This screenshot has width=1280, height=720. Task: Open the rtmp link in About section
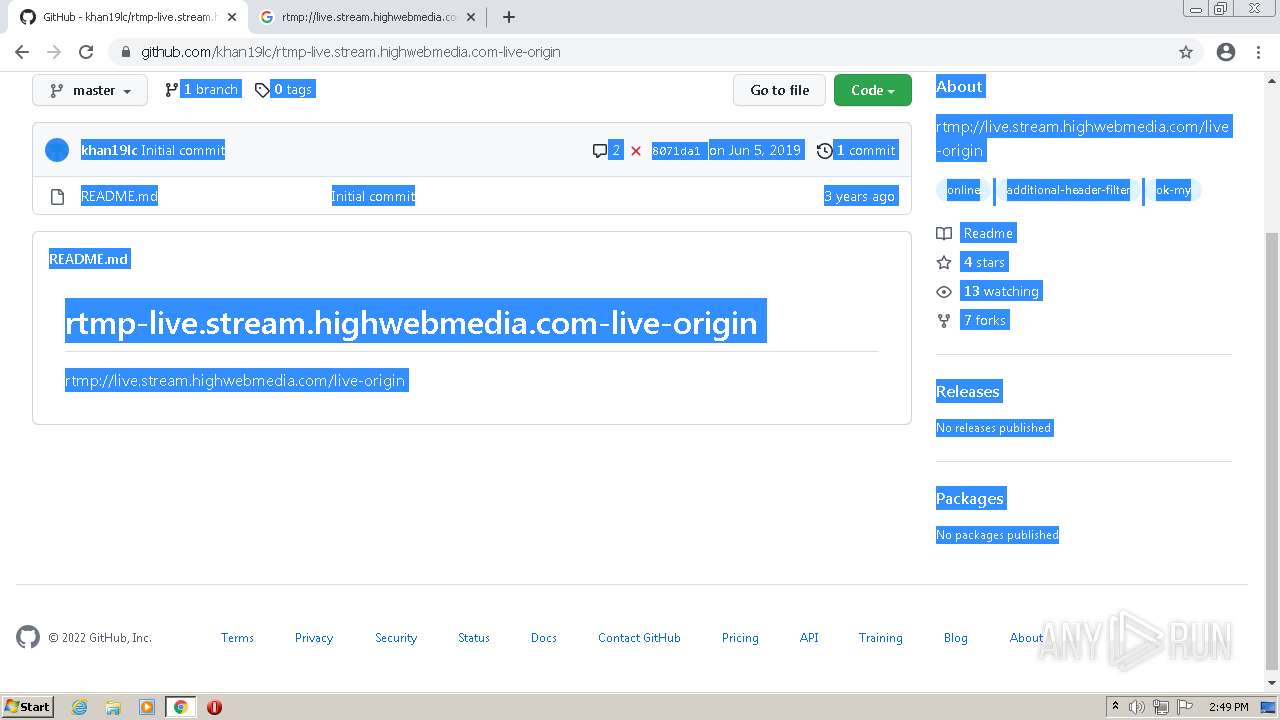click(1083, 138)
